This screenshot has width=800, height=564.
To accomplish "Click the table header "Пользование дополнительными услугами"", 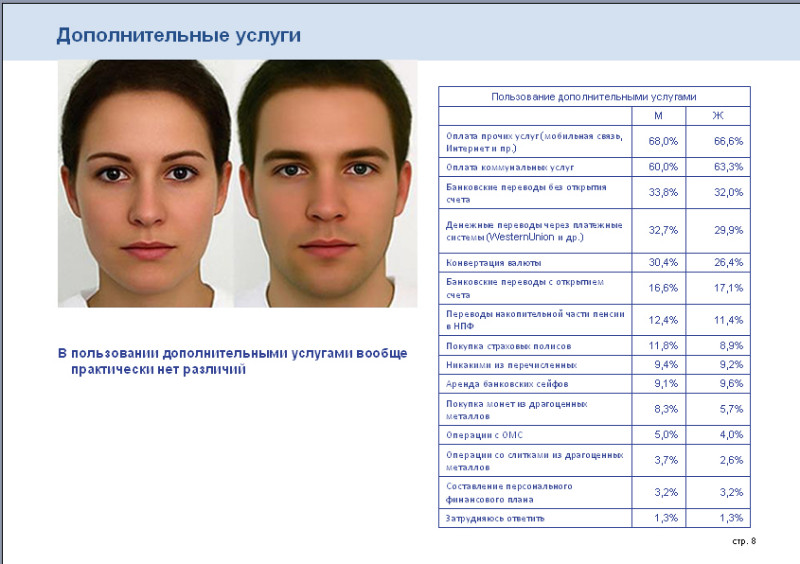I will [593, 96].
